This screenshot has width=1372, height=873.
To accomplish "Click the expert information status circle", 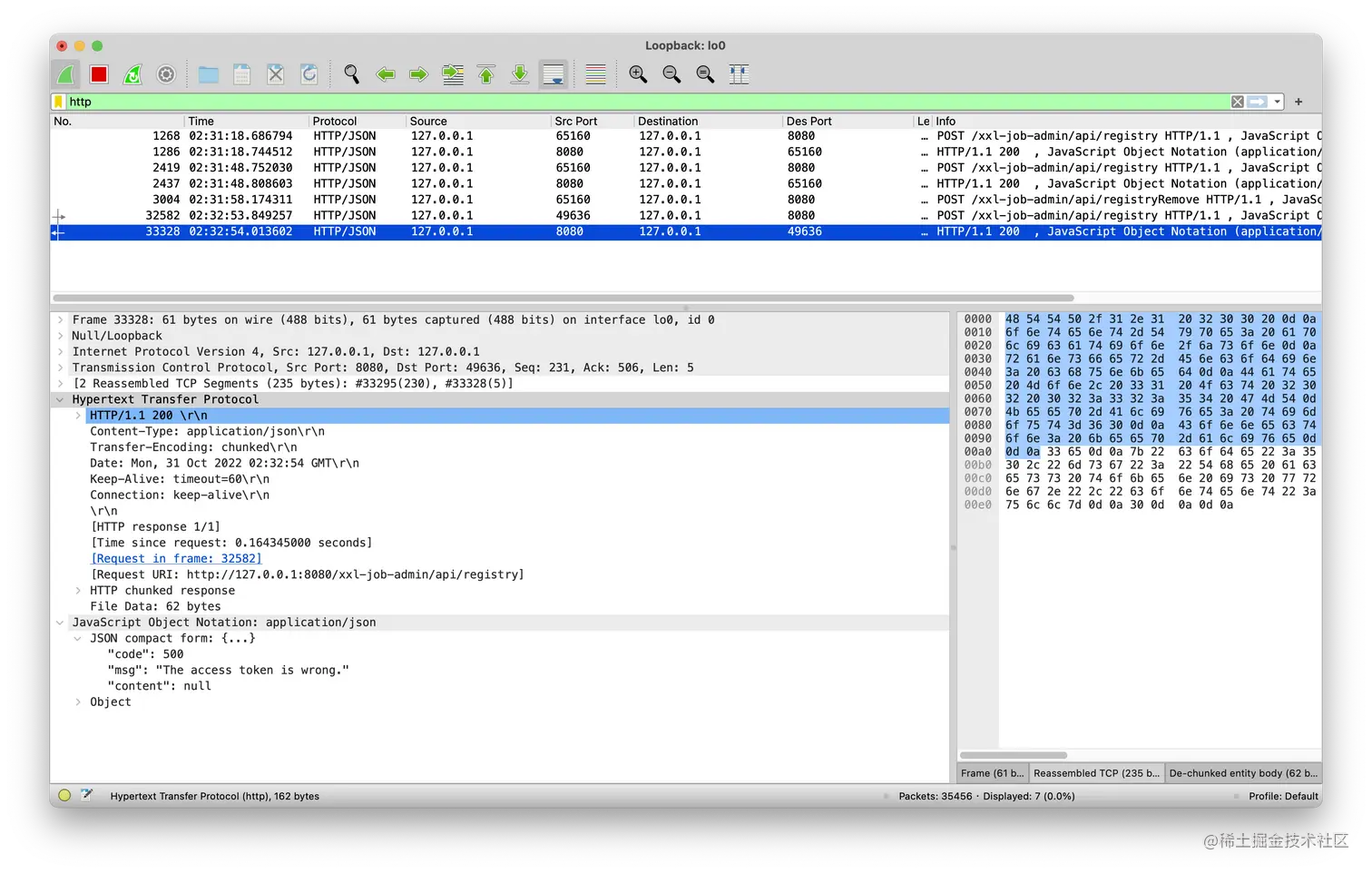I will tap(64, 796).
